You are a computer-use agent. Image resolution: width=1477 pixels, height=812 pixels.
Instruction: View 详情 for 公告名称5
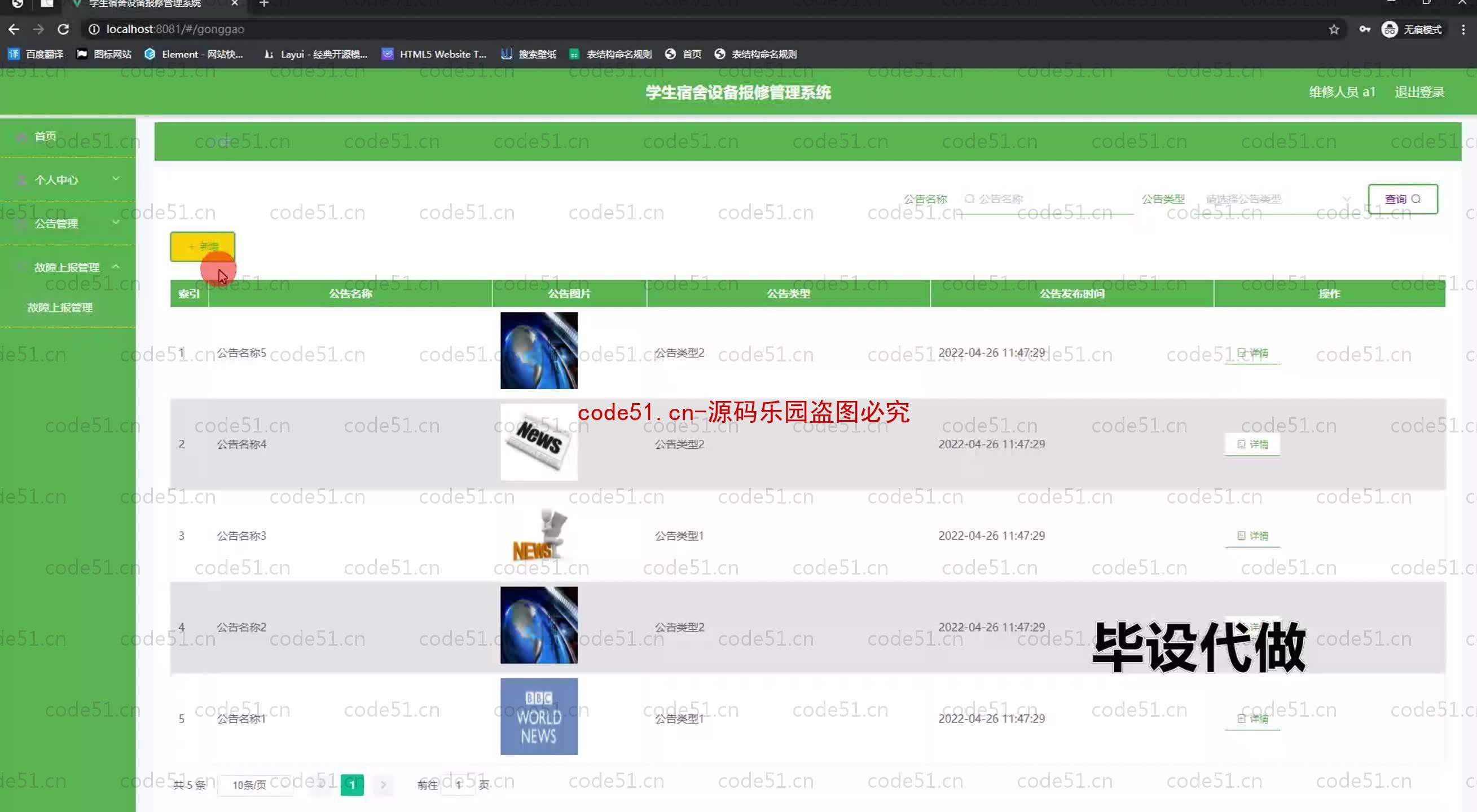[1252, 352]
